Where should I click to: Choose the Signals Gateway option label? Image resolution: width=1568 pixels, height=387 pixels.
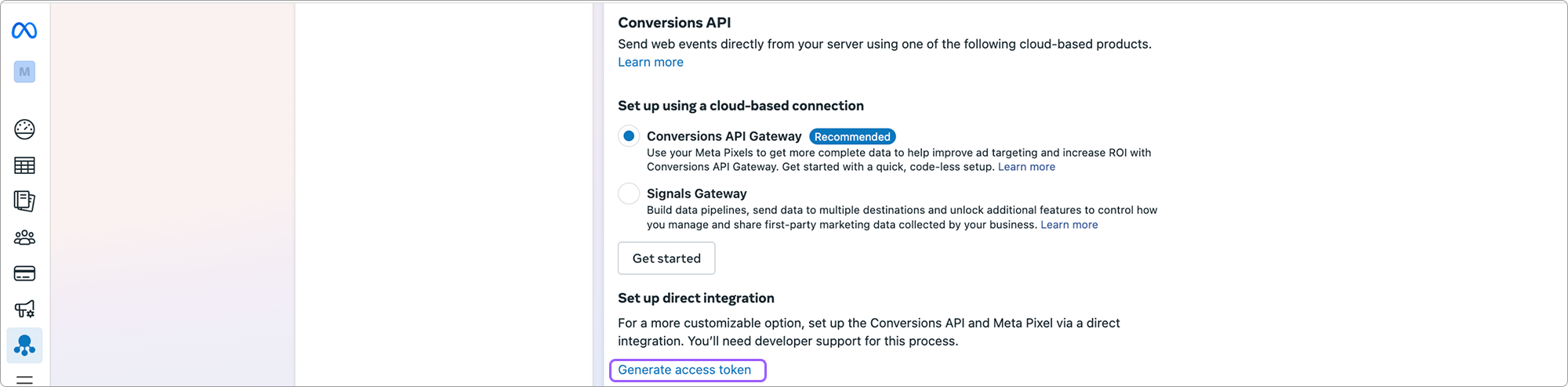[696, 193]
